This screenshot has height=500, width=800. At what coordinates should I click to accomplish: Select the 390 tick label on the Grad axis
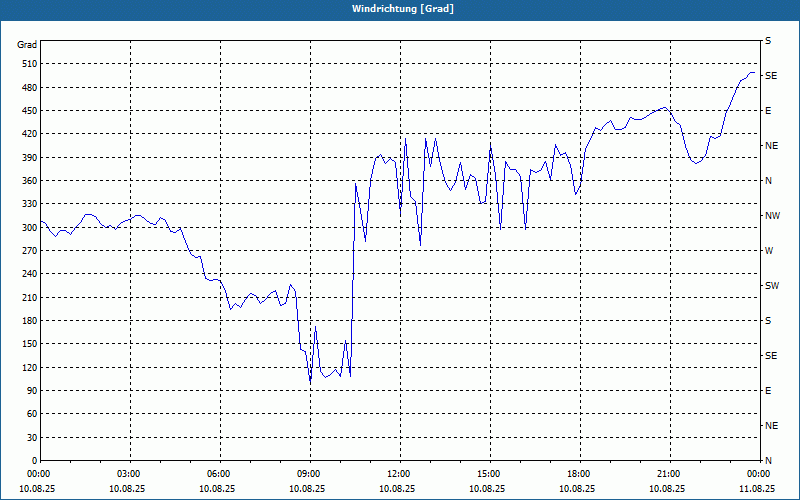pos(30,158)
